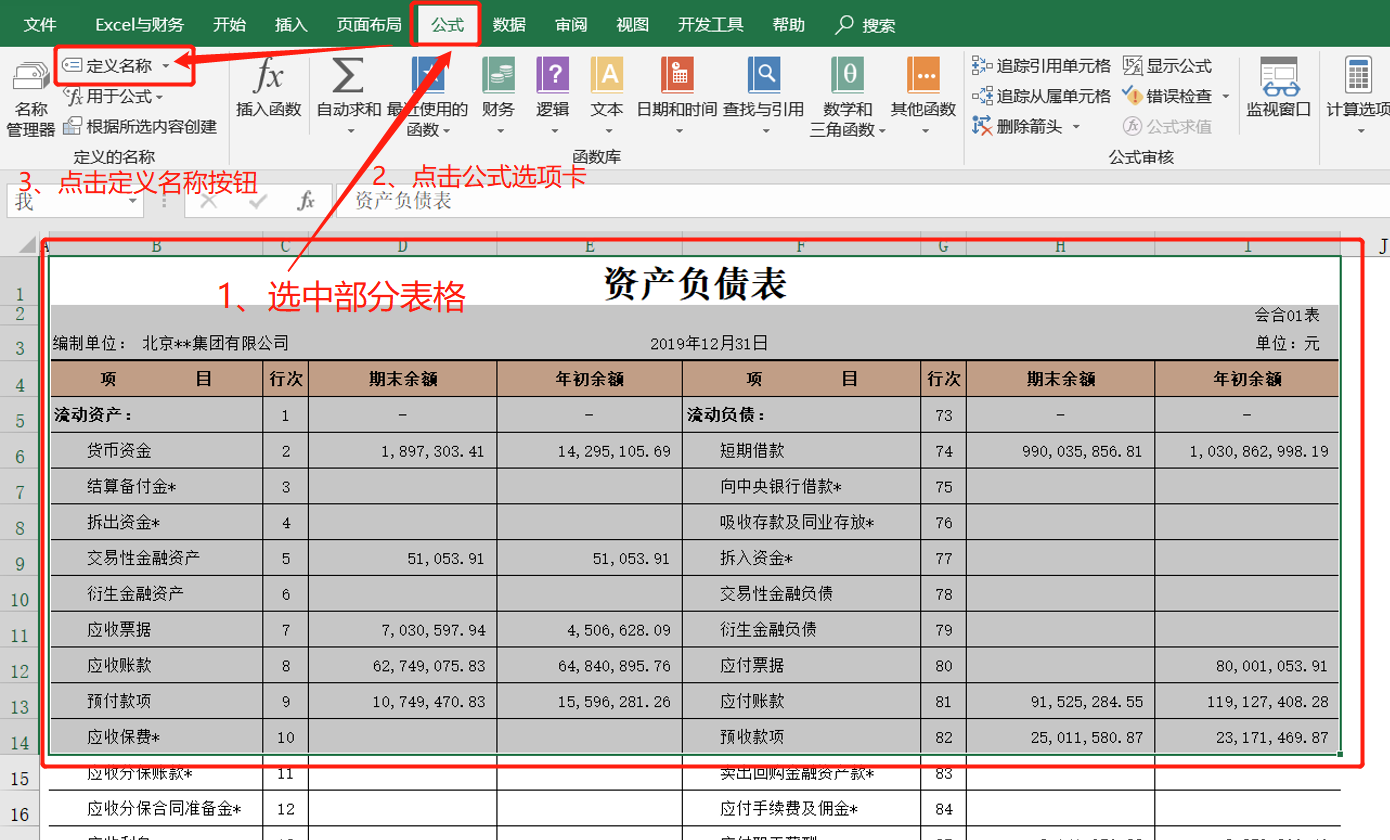Screen dimensions: 1390x840
Task: Open the Help (帮助) tab
Action: (790, 25)
